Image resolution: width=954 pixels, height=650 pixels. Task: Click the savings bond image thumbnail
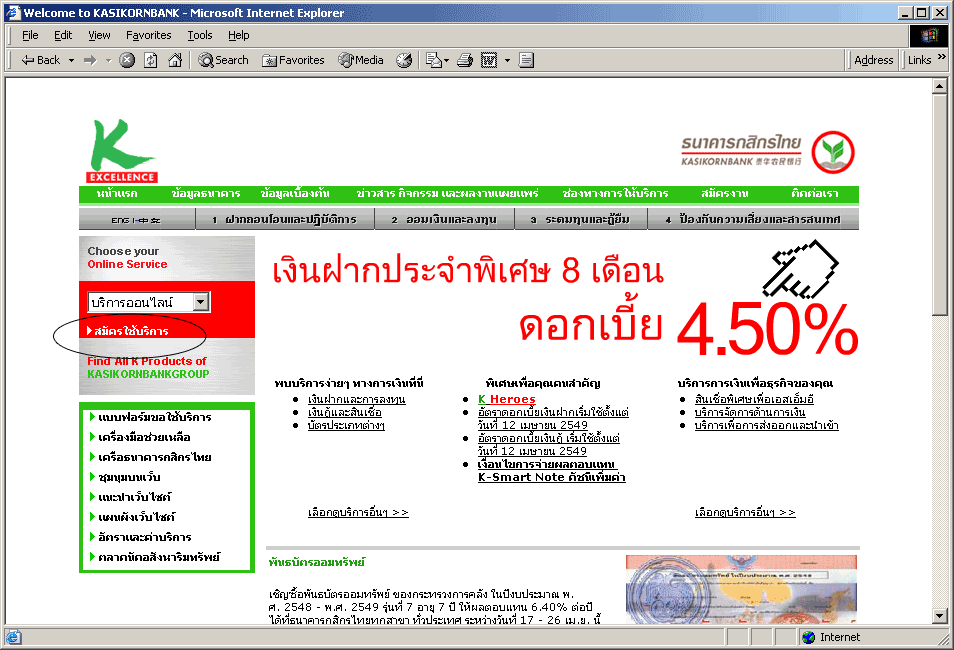click(x=741, y=589)
